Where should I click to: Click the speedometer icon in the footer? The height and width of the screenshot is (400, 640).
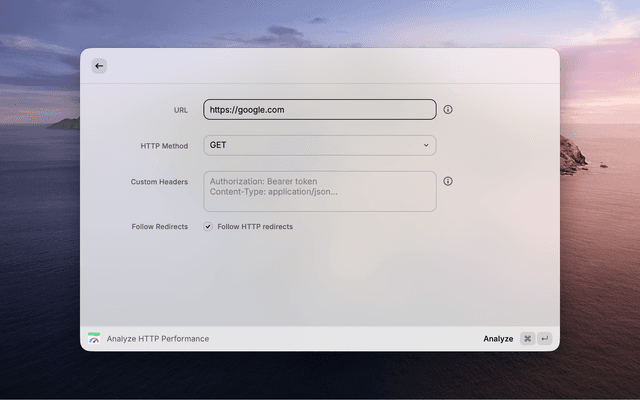click(94, 339)
